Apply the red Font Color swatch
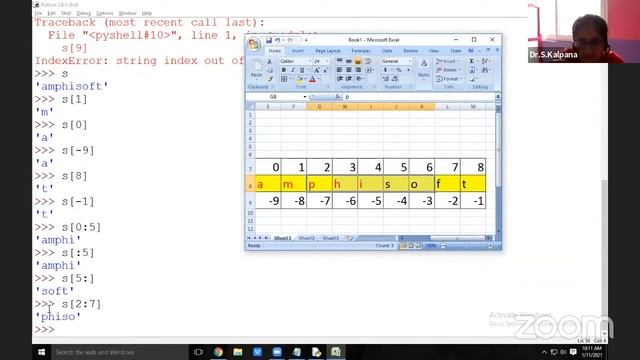The height and width of the screenshot is (360, 640). click(313, 79)
